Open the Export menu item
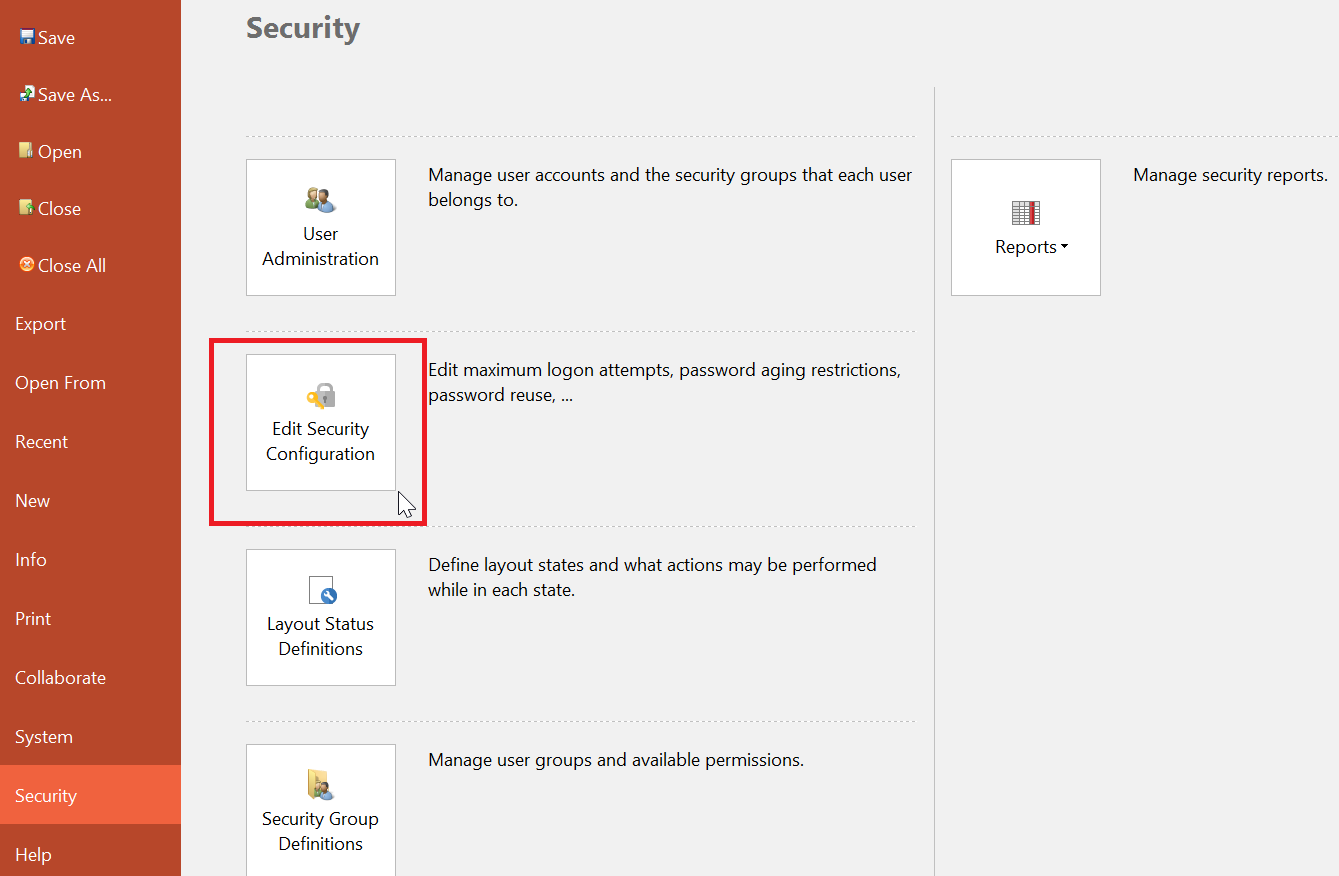The image size is (1339, 876). coord(40,324)
